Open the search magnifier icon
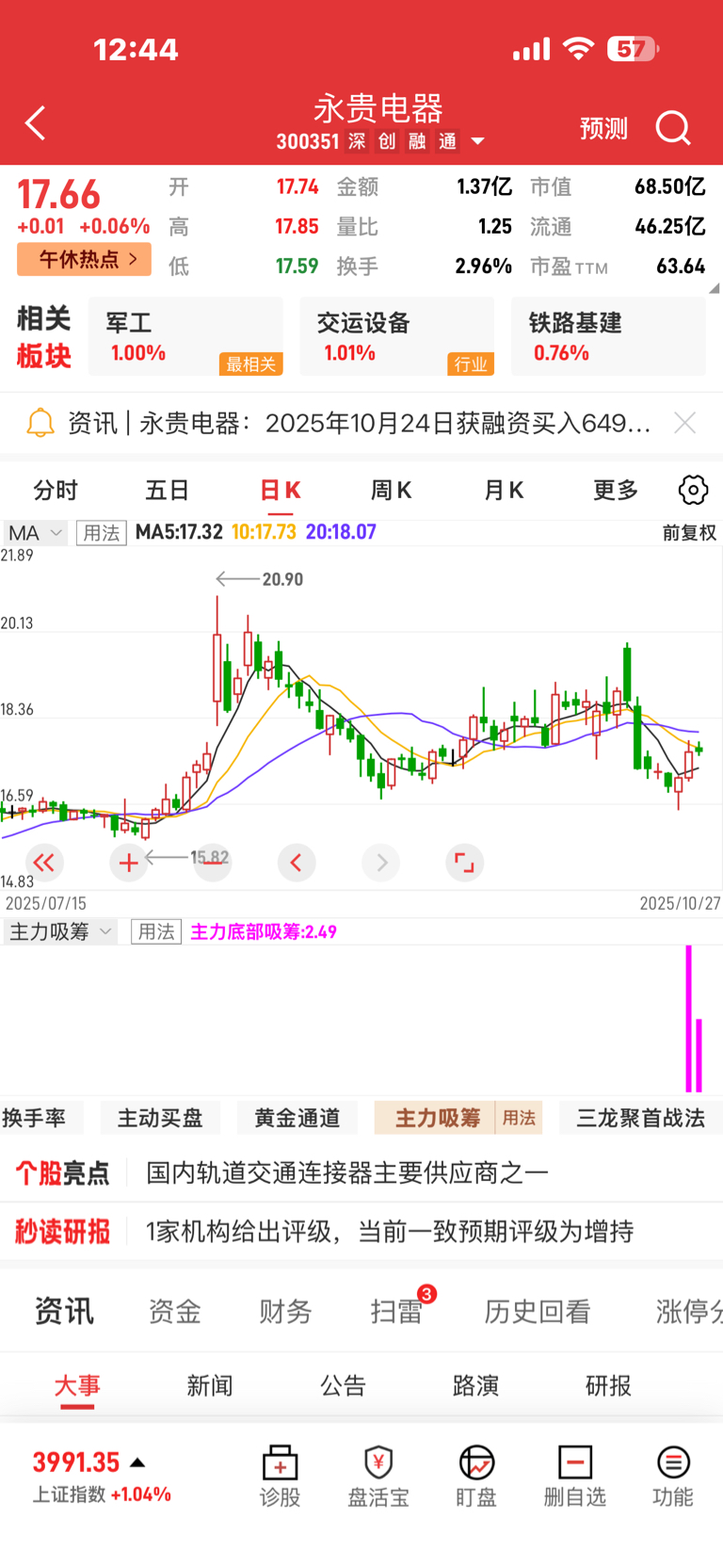The width and height of the screenshot is (723, 1568). (x=673, y=127)
